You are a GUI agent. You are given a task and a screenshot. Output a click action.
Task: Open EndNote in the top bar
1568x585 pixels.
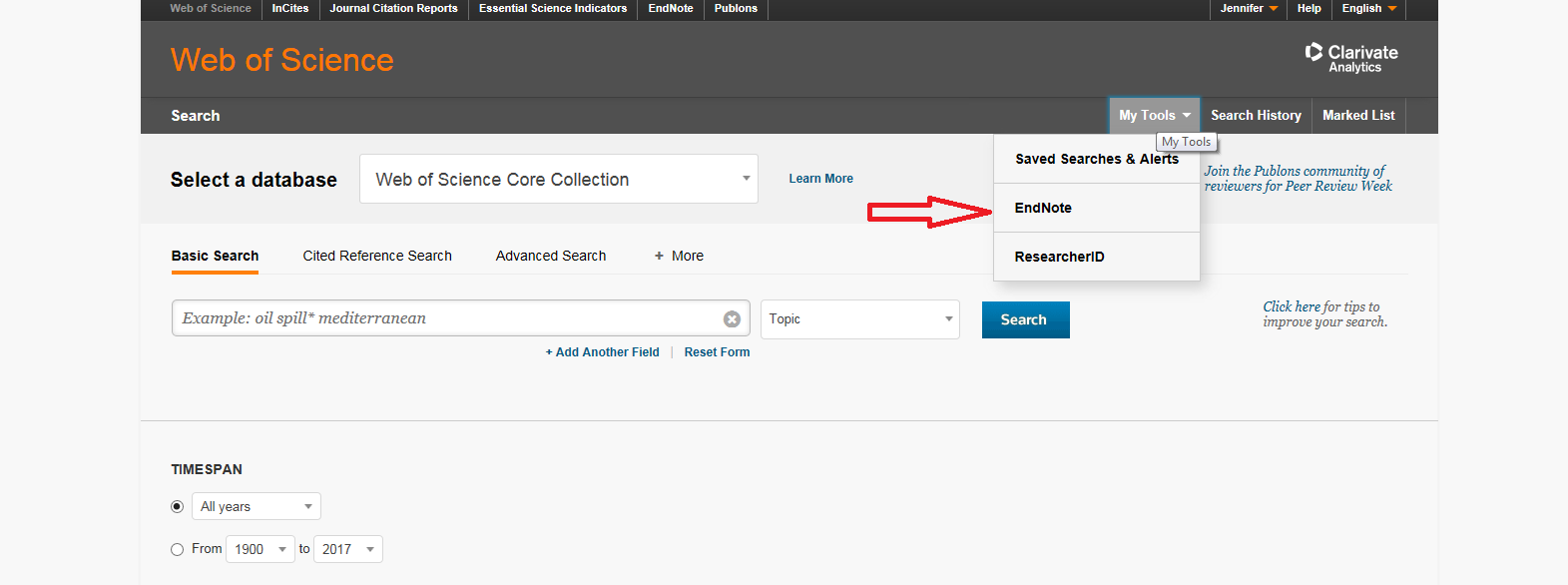tap(671, 8)
